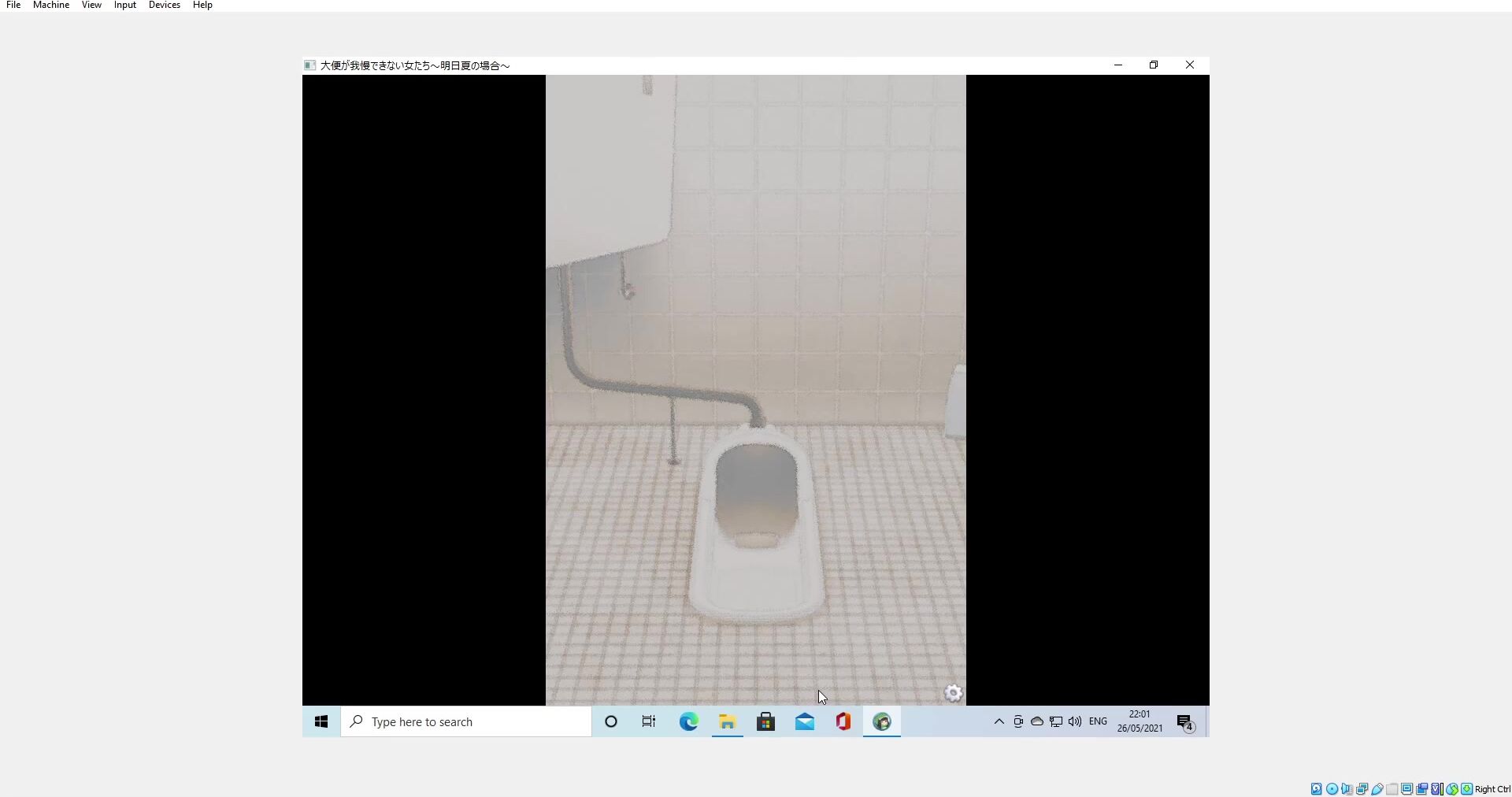Open the ENG language selector
1512x797 pixels.
pos(1098,721)
